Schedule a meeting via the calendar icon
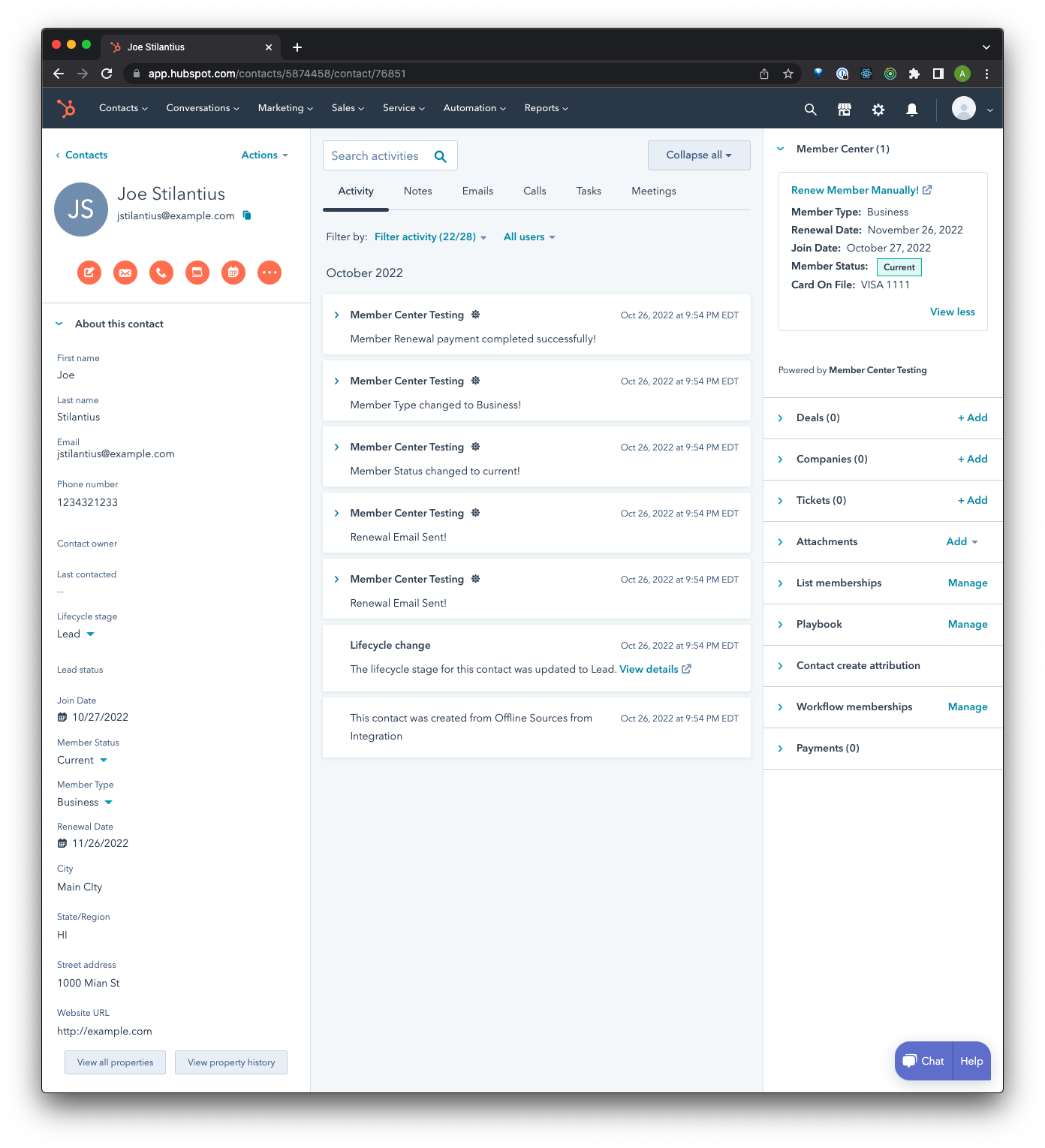1045x1148 pixels. tap(233, 273)
